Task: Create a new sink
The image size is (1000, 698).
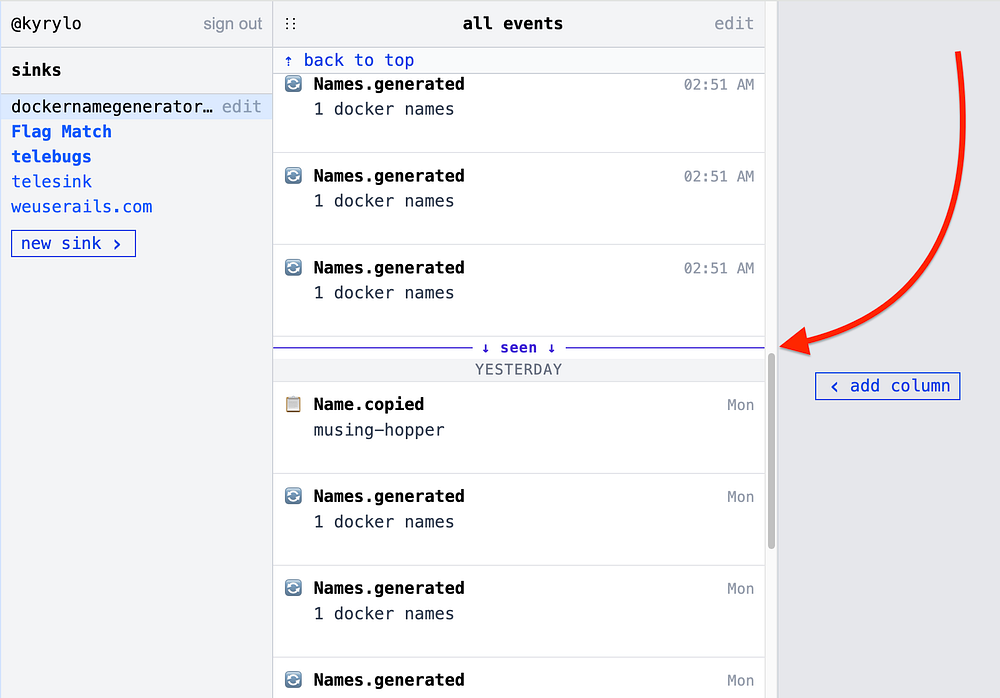Action: pyautogui.click(x=73, y=244)
